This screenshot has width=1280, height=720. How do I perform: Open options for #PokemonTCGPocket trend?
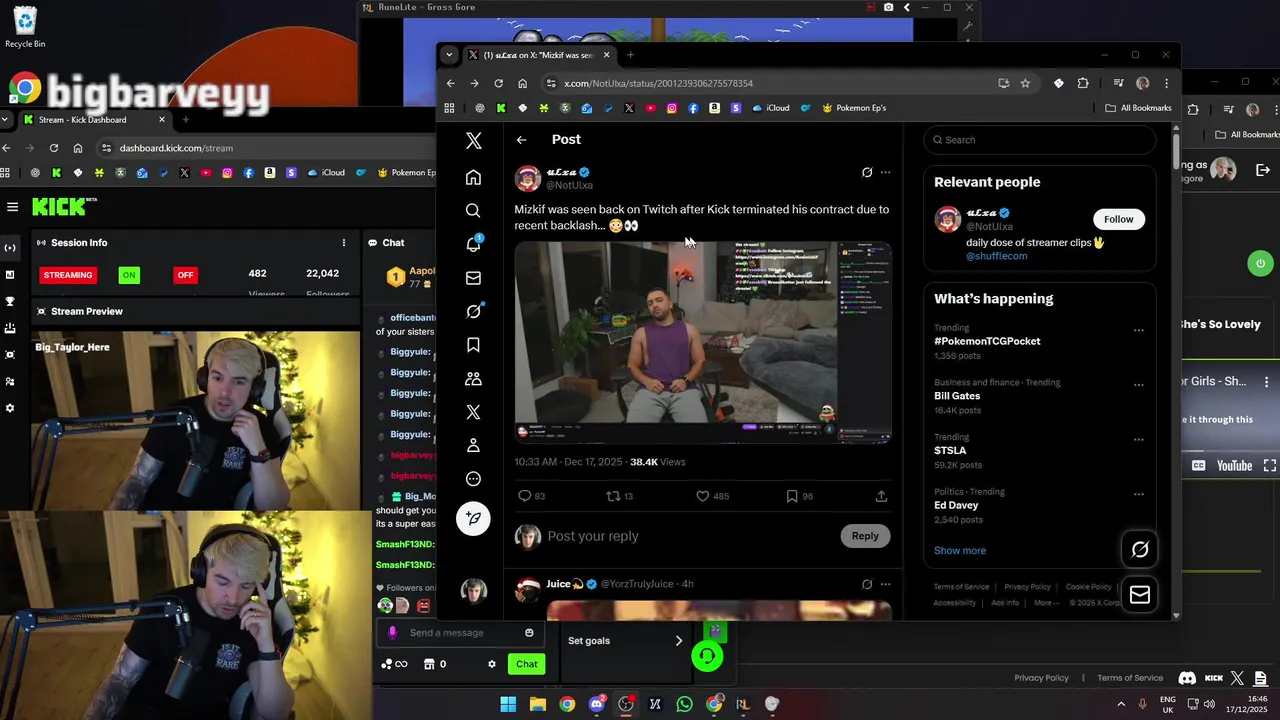point(1138,330)
